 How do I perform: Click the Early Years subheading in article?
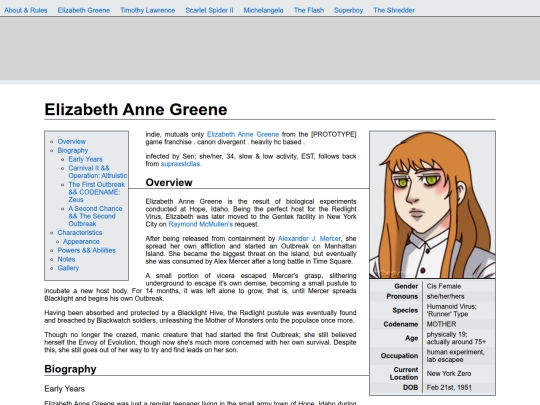click(64, 389)
